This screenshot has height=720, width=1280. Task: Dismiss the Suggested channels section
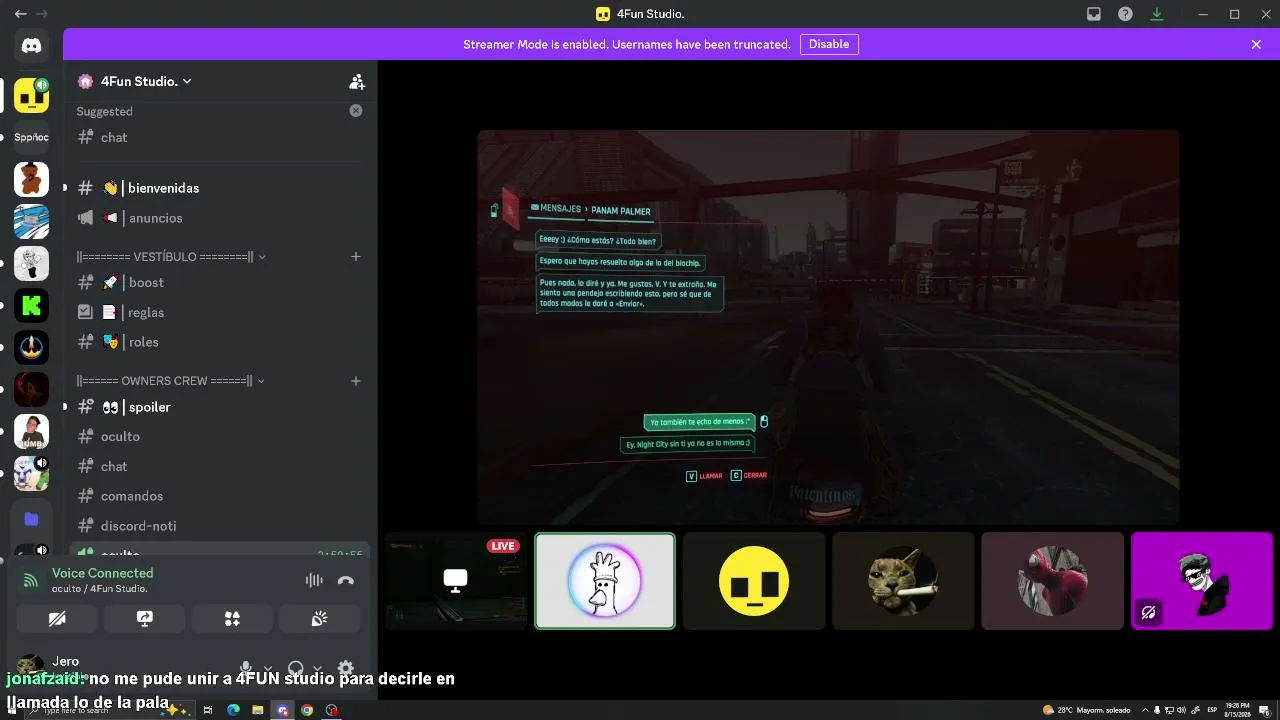[x=356, y=111]
